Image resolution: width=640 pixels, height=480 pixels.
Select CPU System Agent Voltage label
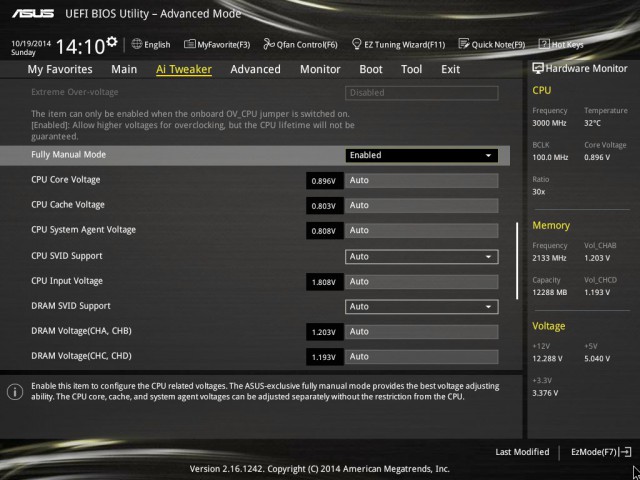pos(84,230)
